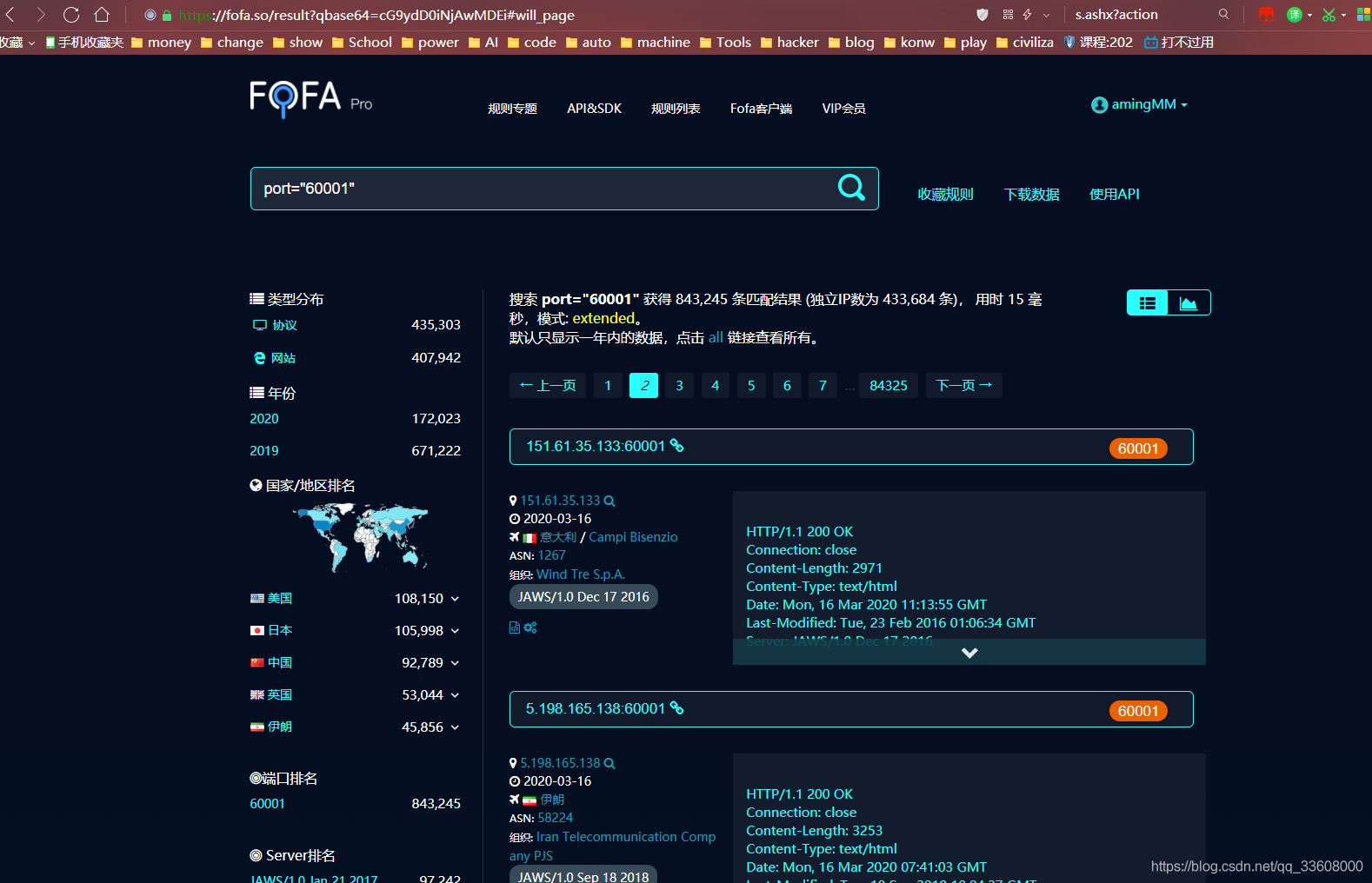Click link icon beside 151.61.35.133:60001
Screen dimensions: 1372x883
point(676,446)
